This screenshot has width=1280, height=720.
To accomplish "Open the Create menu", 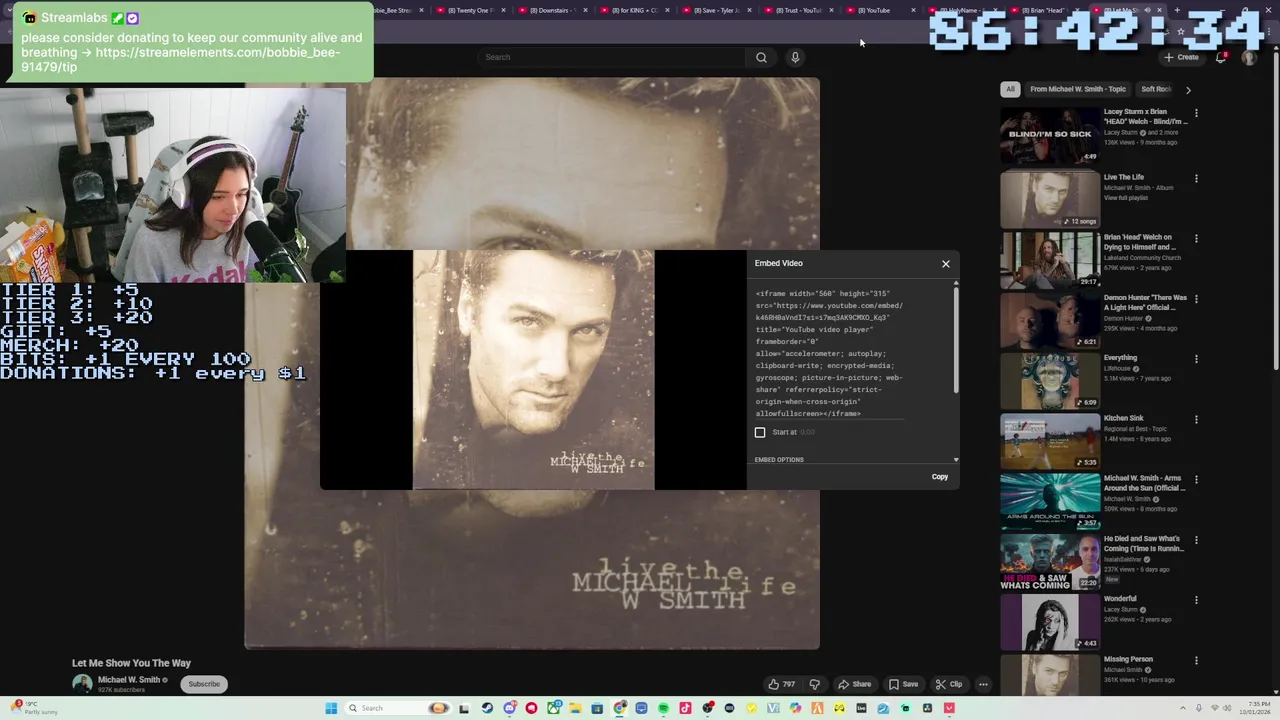I will coord(1181,57).
